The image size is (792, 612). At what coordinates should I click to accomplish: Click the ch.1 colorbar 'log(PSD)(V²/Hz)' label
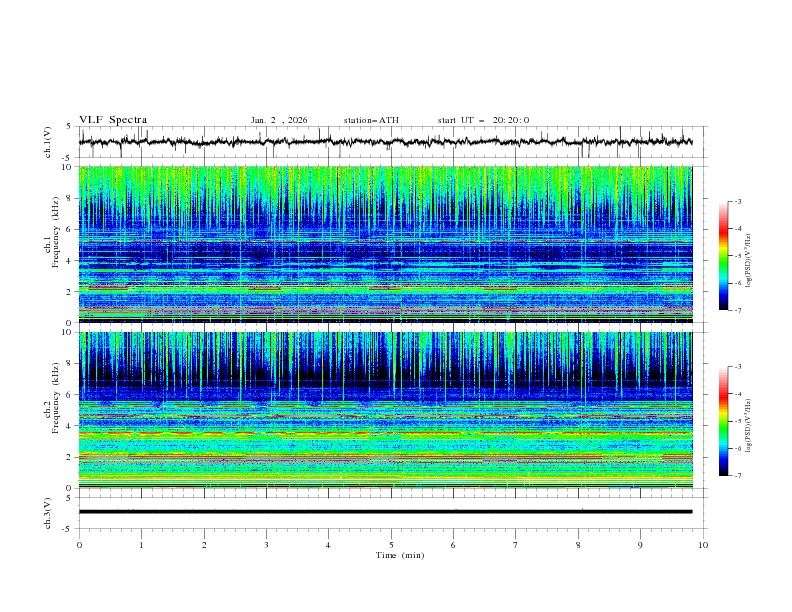coord(749,261)
